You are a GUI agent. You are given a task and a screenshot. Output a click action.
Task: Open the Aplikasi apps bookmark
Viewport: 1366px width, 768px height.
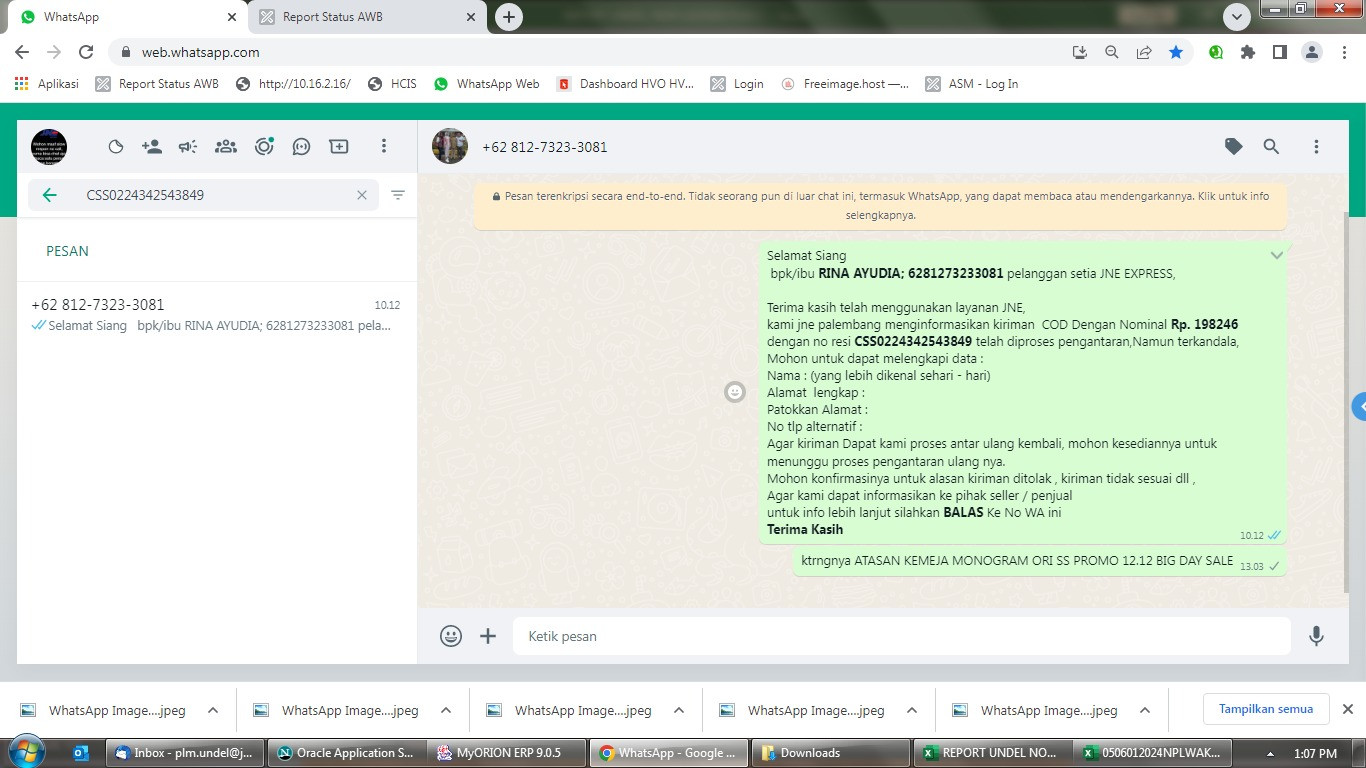[x=47, y=84]
